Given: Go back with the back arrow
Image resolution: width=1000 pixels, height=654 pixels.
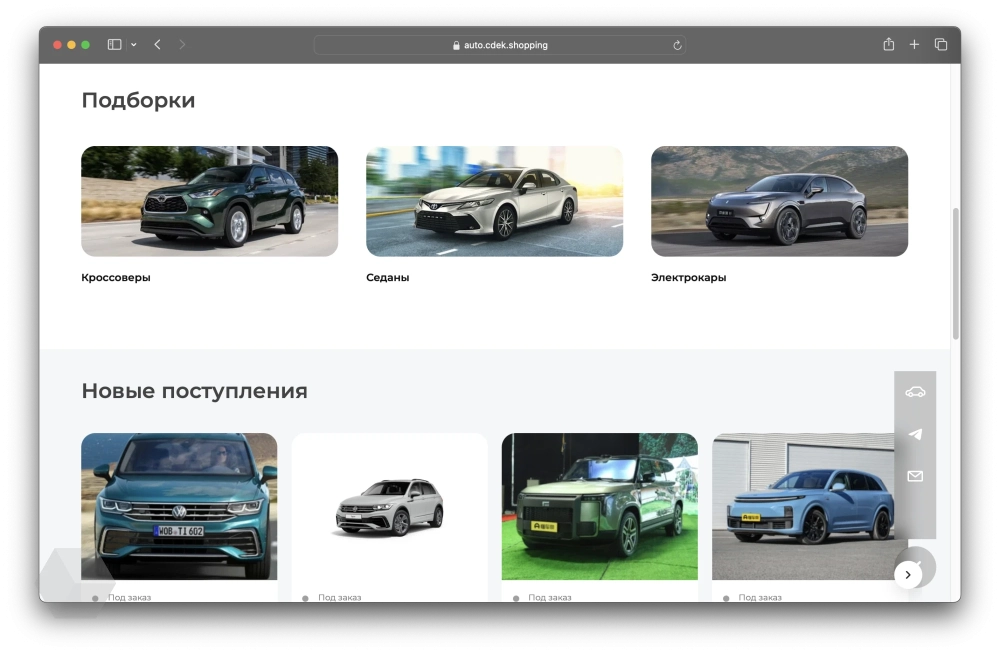Looking at the screenshot, I should pyautogui.click(x=157, y=45).
